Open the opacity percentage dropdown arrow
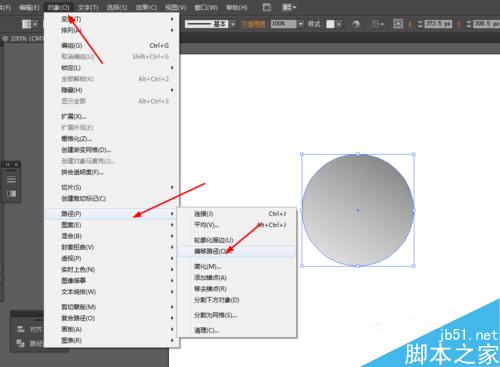The width and height of the screenshot is (500, 367). click(x=301, y=24)
